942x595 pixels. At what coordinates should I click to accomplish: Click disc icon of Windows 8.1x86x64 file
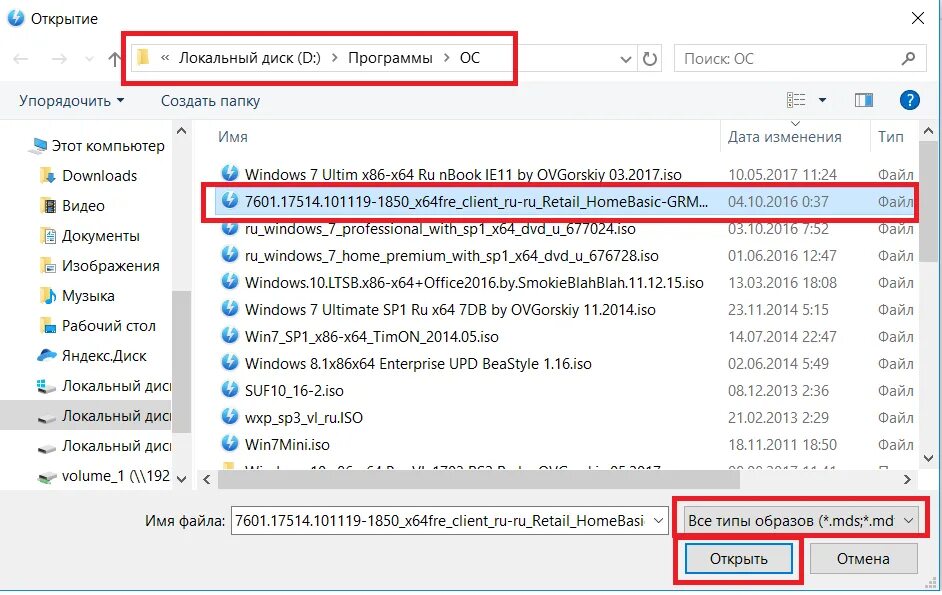click(x=229, y=362)
